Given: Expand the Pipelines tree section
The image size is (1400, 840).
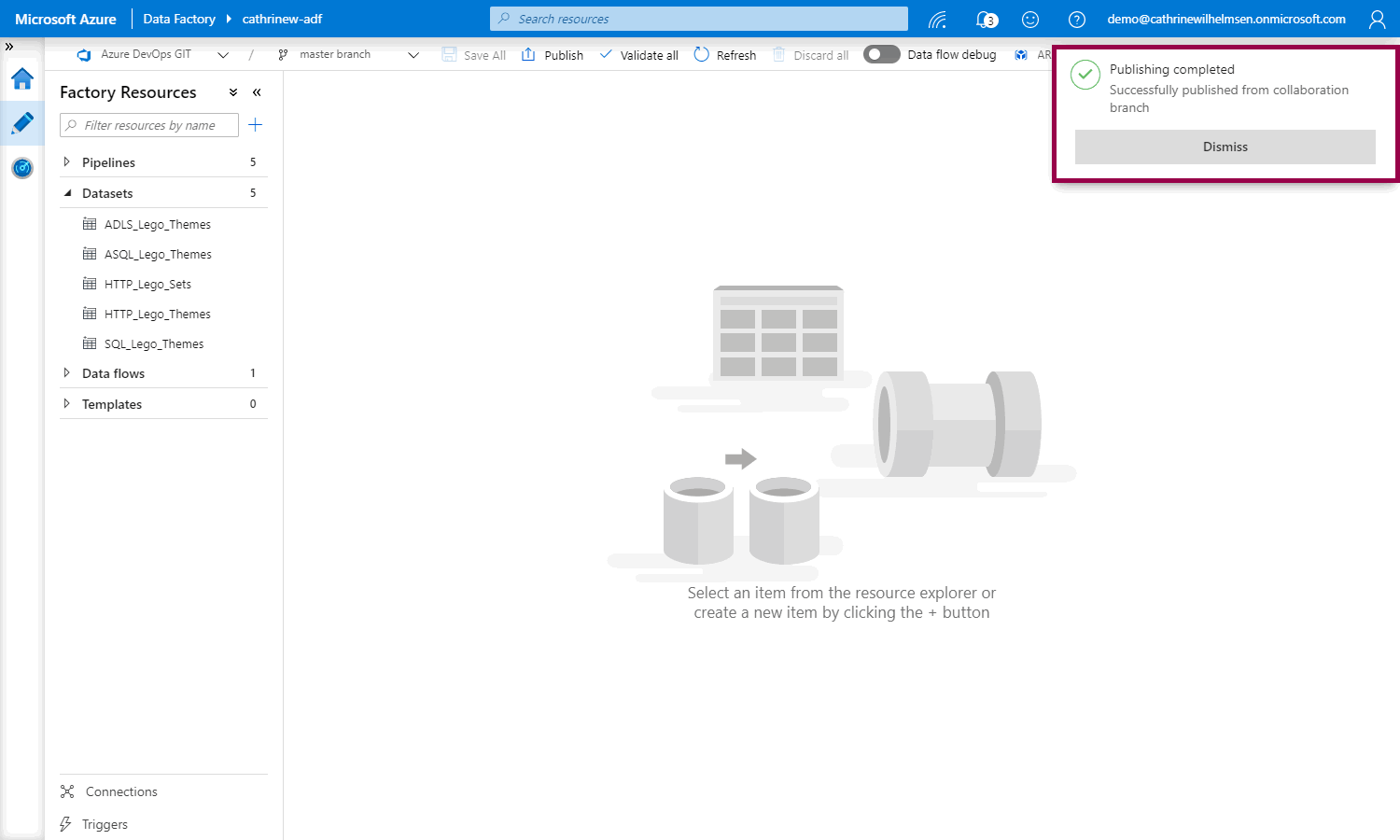Looking at the screenshot, I should tap(66, 162).
